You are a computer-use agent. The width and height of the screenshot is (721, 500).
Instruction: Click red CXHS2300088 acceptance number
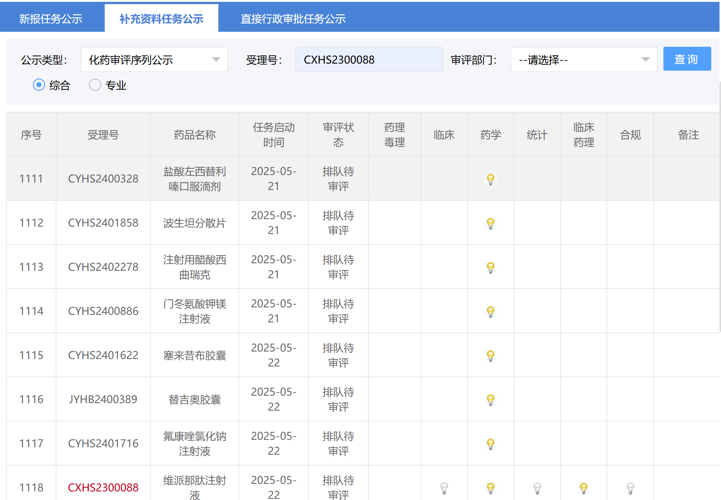[103, 488]
